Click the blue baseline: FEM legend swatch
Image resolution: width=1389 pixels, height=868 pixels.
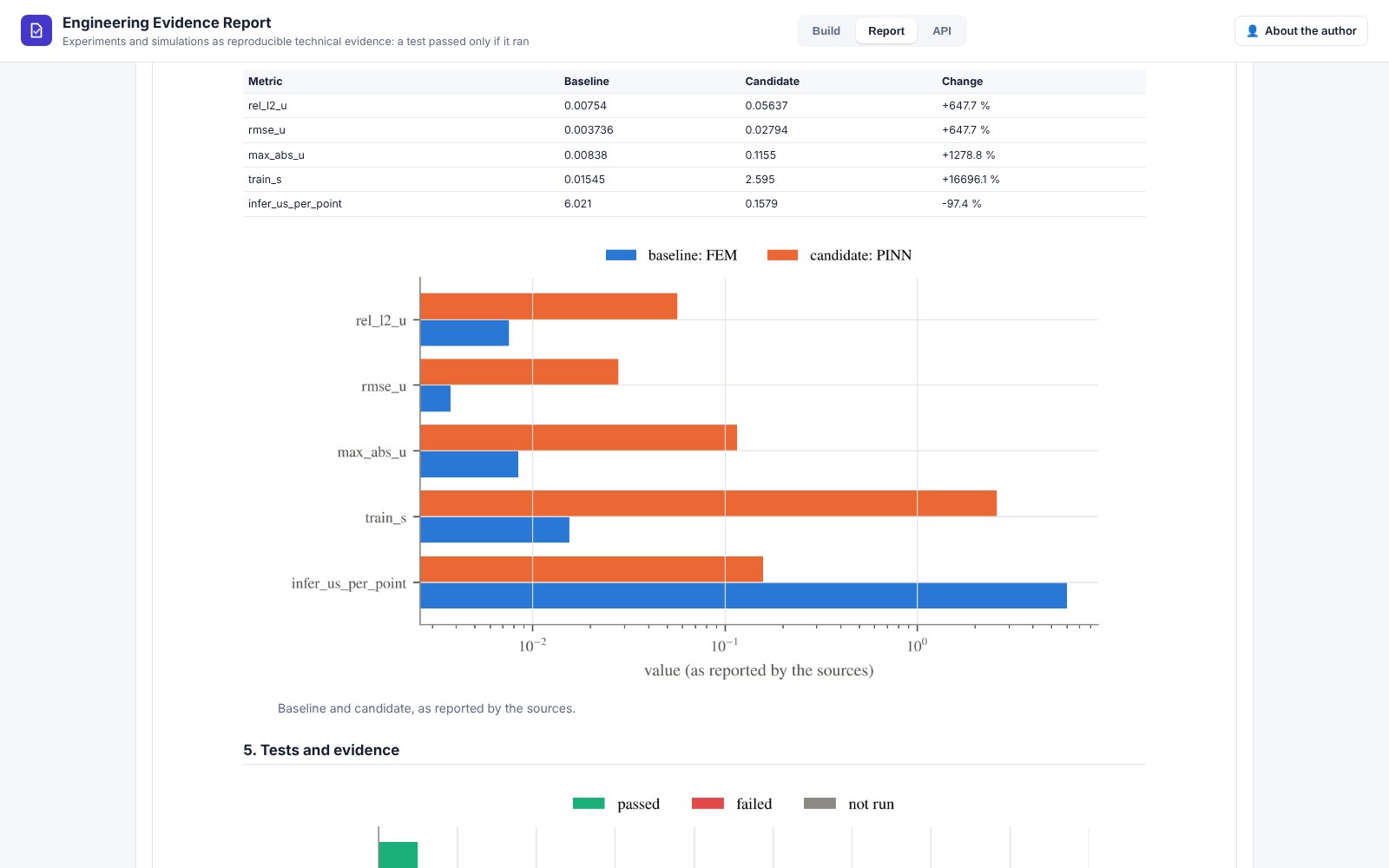621,255
